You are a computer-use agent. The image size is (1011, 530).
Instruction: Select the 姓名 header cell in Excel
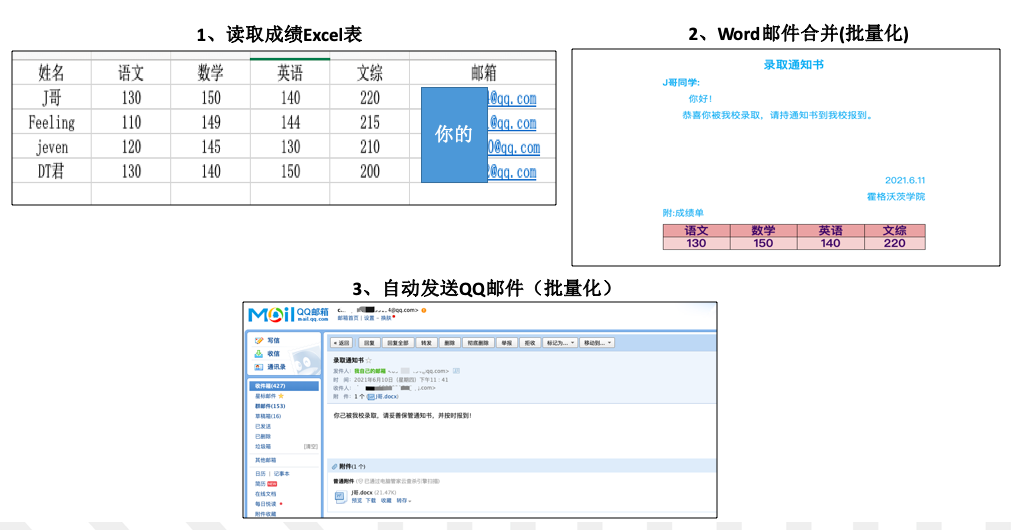[x=52, y=73]
